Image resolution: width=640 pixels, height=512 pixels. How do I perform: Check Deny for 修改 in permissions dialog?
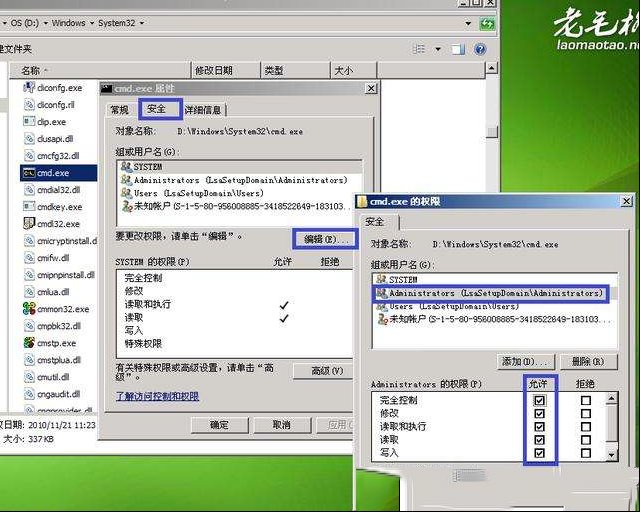(x=586, y=414)
